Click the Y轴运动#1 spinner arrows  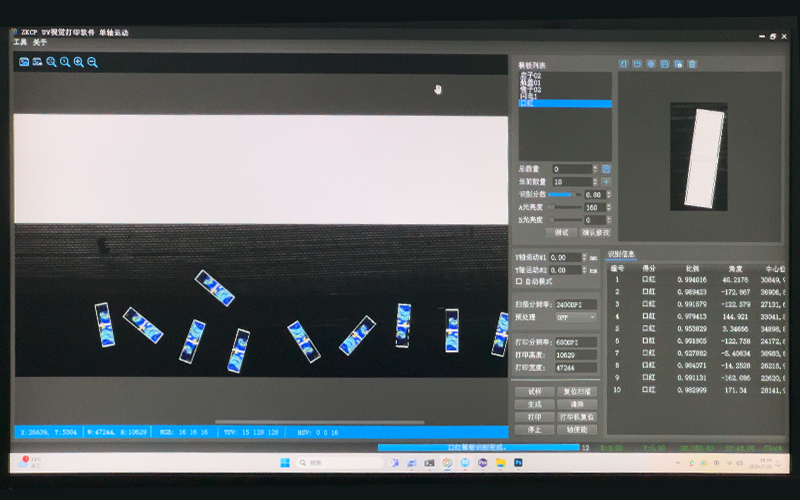tap(585, 257)
